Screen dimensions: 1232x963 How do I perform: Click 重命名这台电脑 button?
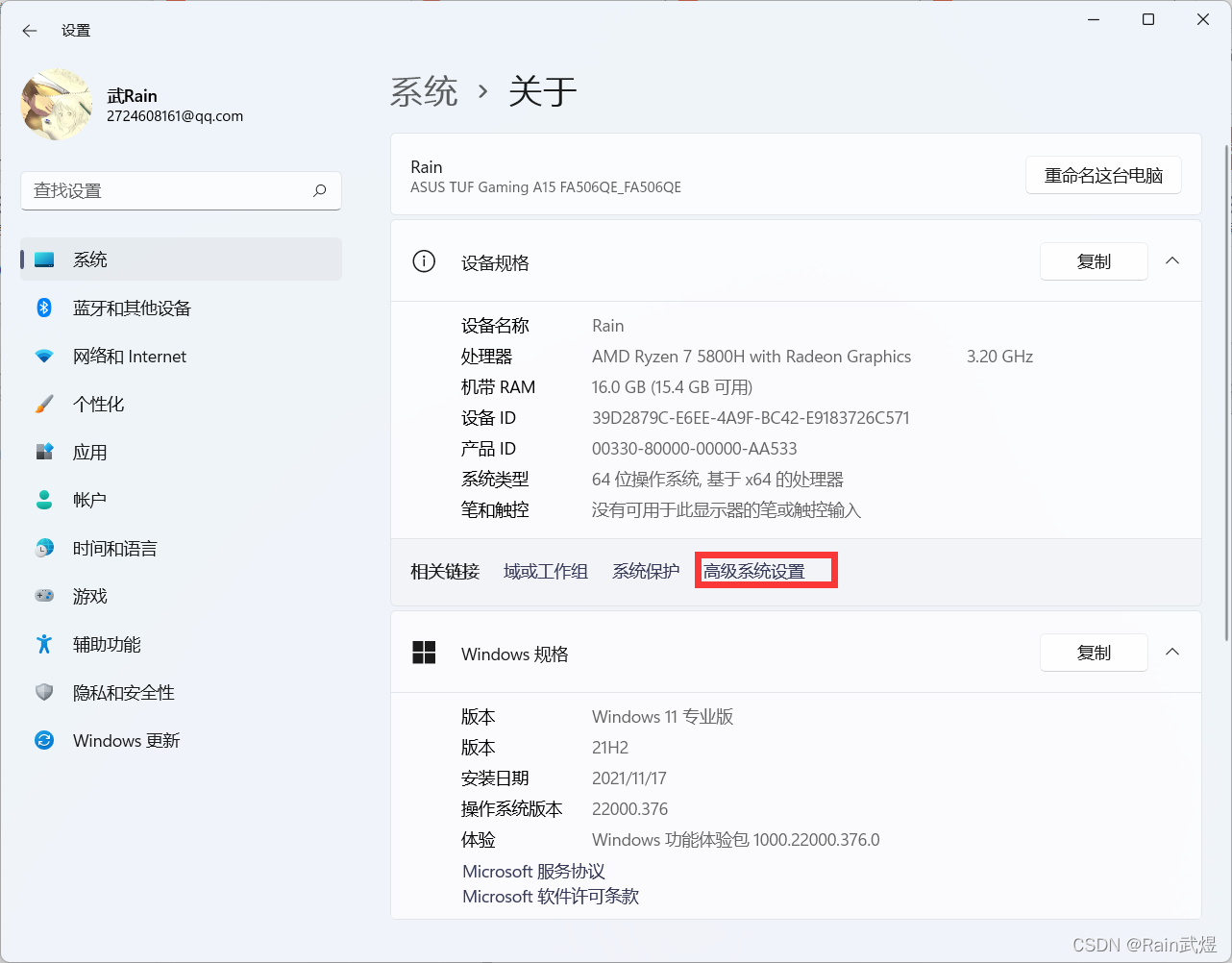pyautogui.click(x=1103, y=175)
